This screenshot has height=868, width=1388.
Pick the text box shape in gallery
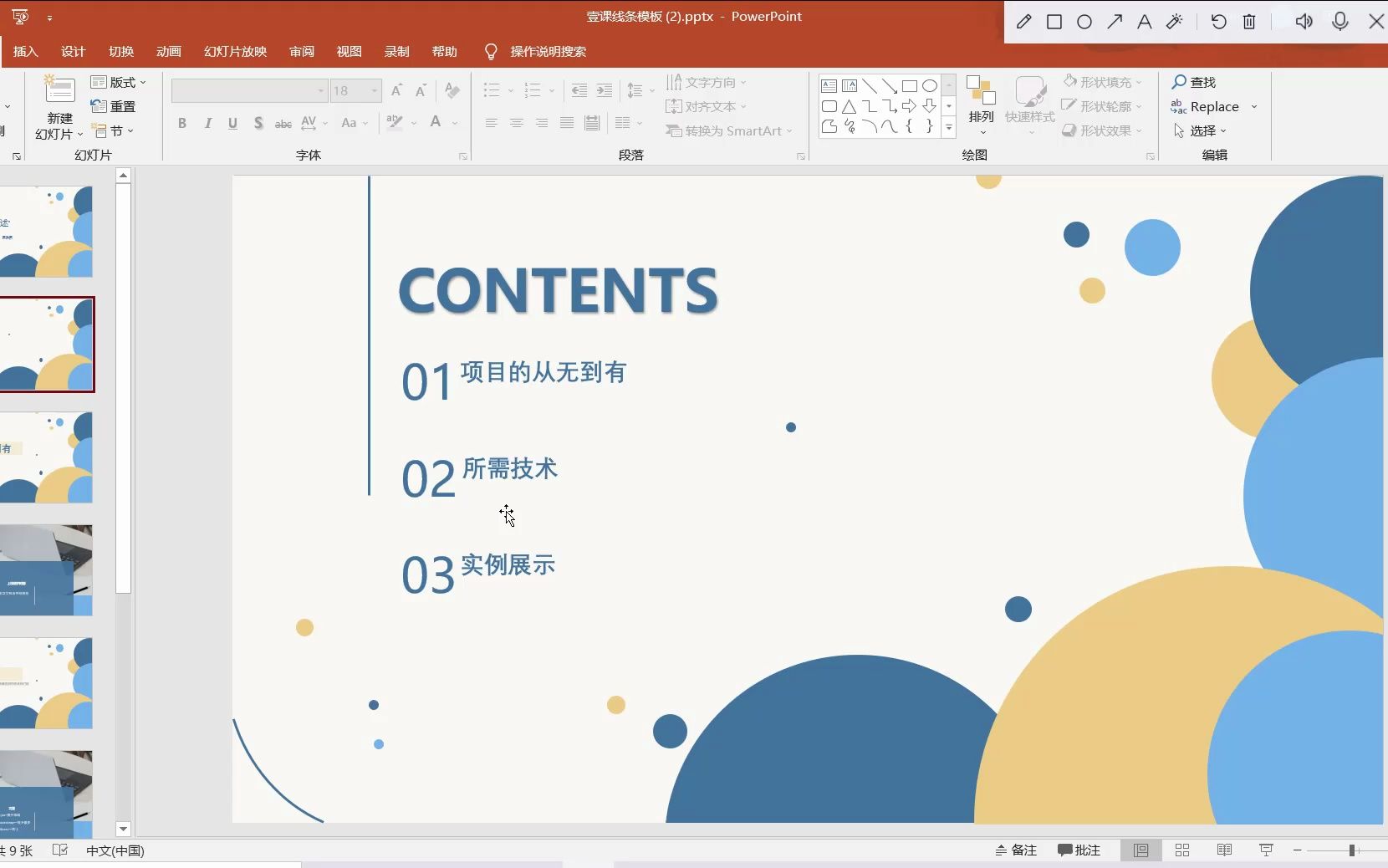coord(829,85)
